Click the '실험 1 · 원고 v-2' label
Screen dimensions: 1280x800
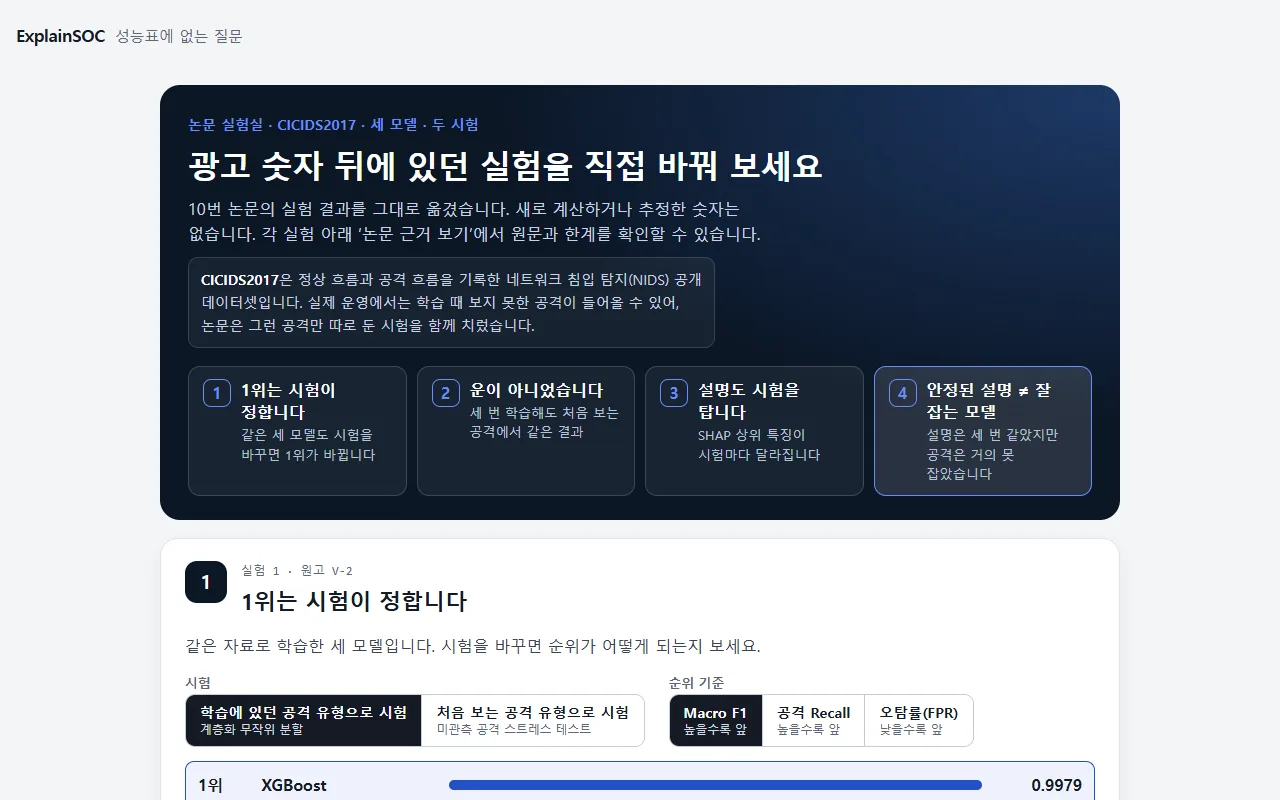(x=297, y=571)
